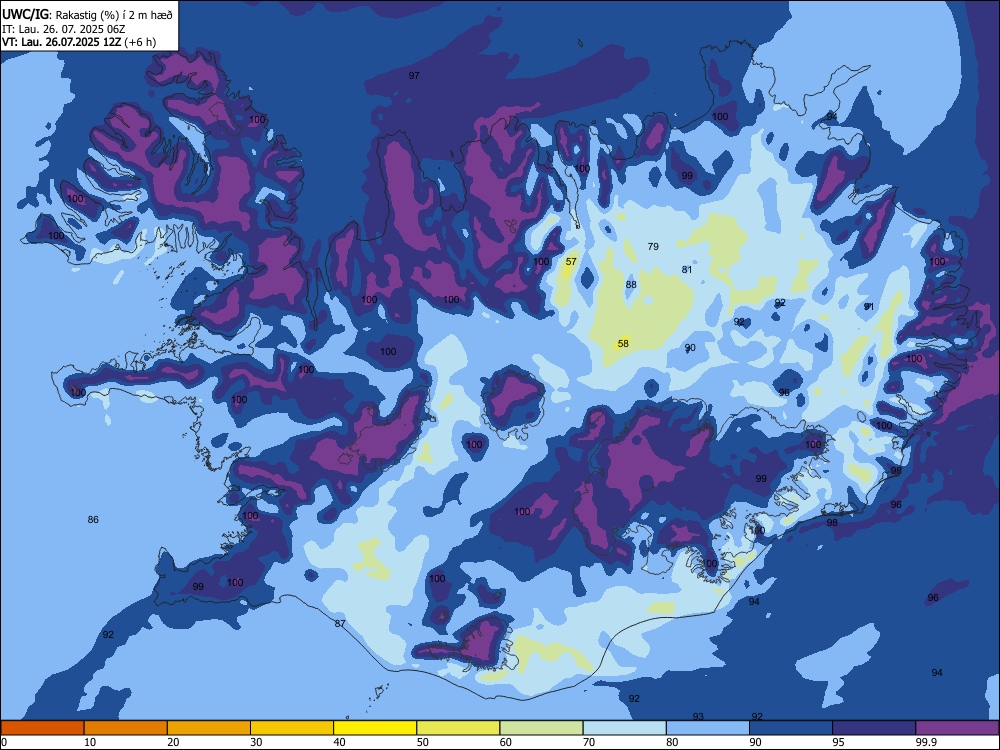Screen dimensions: 1000x750
Task: Click the dark orange 0–10 legend swatch
Action: pos(42,728)
